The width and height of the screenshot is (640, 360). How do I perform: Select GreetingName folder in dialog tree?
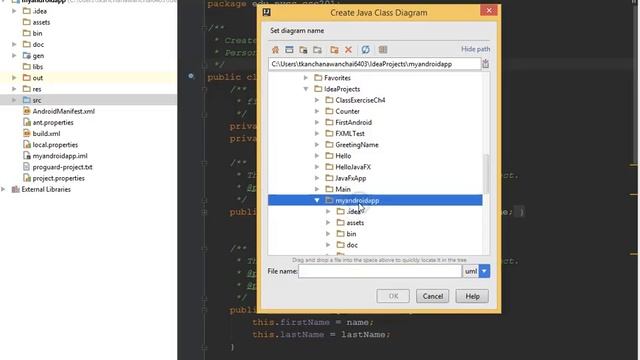click(357, 144)
